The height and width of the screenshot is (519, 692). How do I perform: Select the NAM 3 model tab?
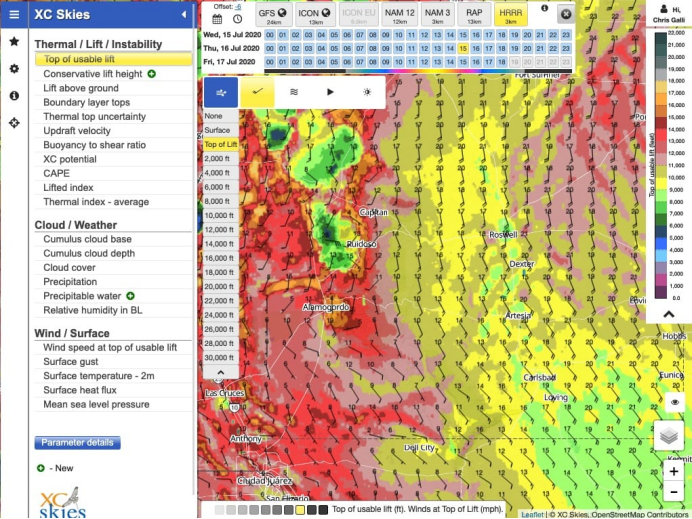(437, 15)
